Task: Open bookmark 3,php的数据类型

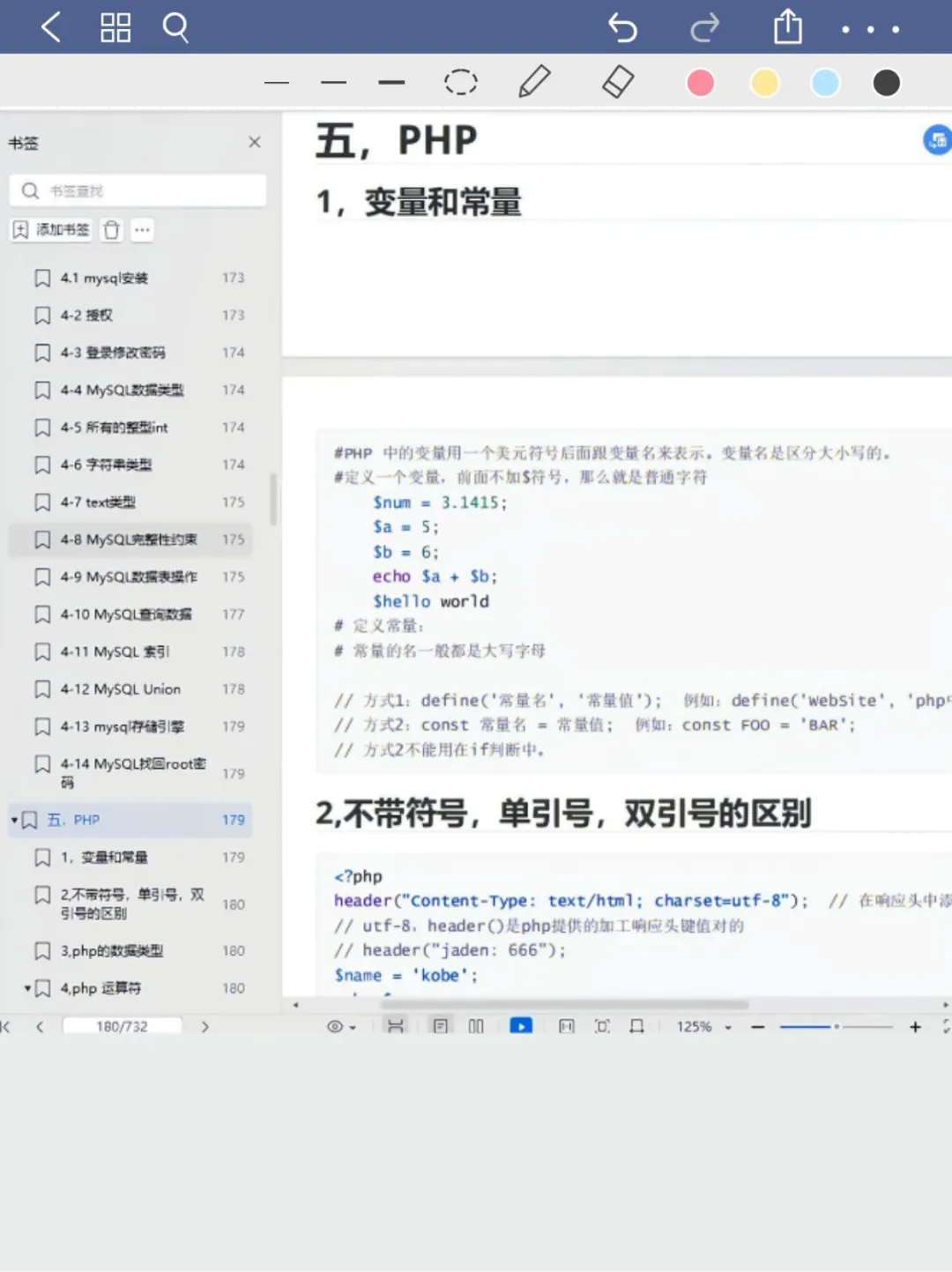Action: coord(130,950)
